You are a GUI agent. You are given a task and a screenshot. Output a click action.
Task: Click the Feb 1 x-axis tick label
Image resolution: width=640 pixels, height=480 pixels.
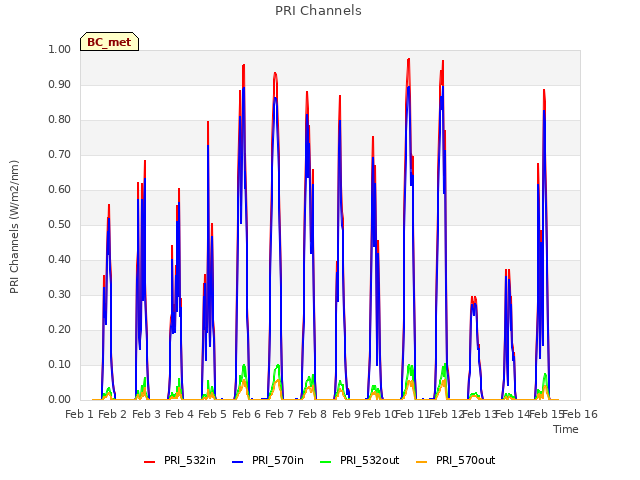pos(80,414)
